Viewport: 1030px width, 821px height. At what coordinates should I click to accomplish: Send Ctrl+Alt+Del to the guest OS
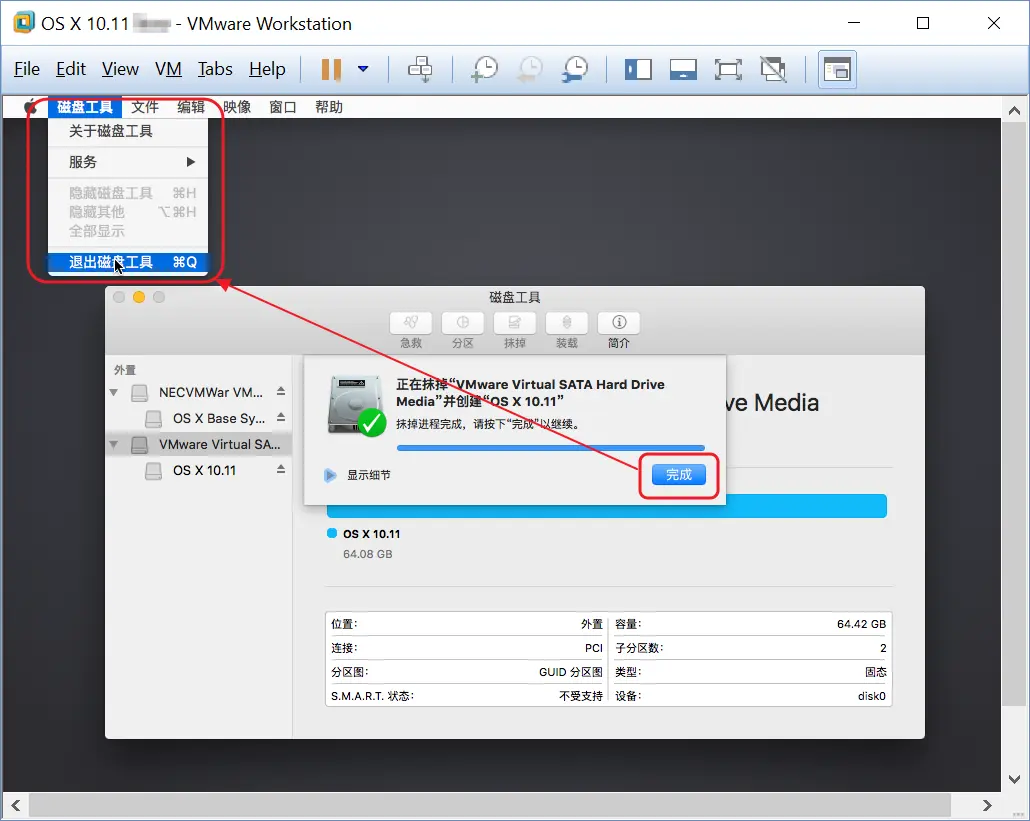(420, 69)
